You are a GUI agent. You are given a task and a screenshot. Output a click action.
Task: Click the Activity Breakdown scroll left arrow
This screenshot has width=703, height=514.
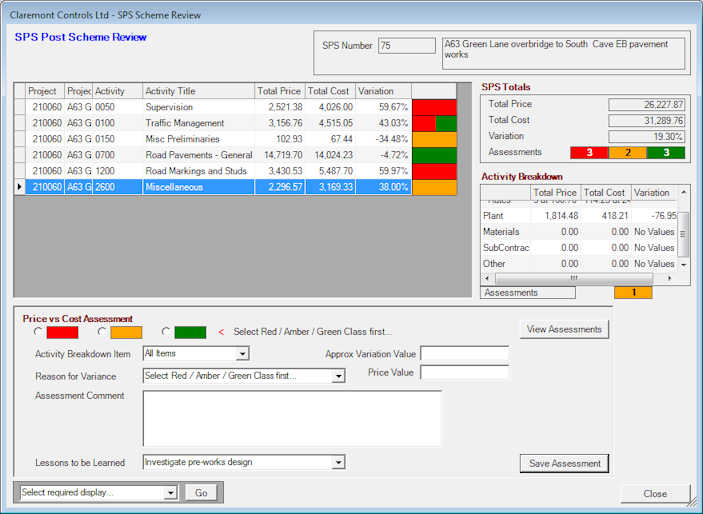[488, 279]
